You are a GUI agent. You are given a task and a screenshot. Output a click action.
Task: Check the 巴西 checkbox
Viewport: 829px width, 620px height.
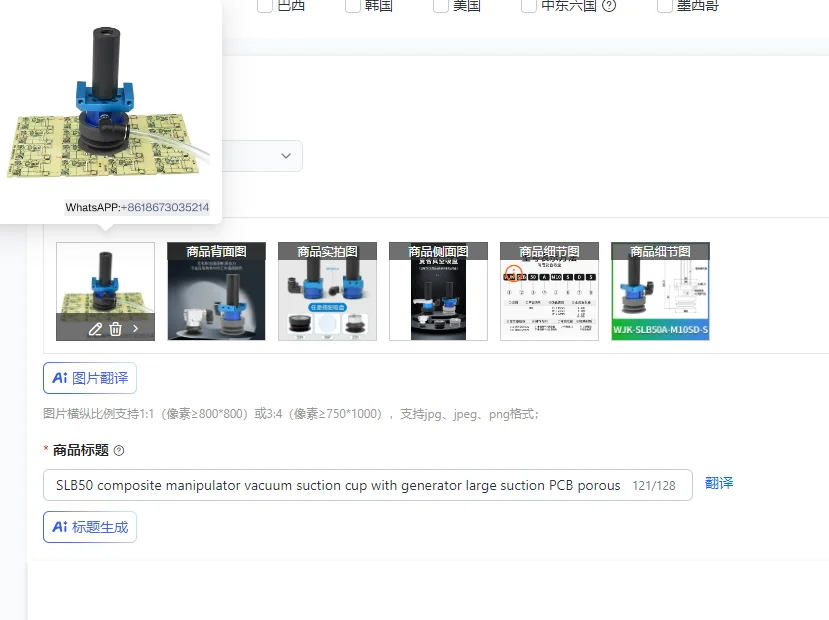point(264,6)
